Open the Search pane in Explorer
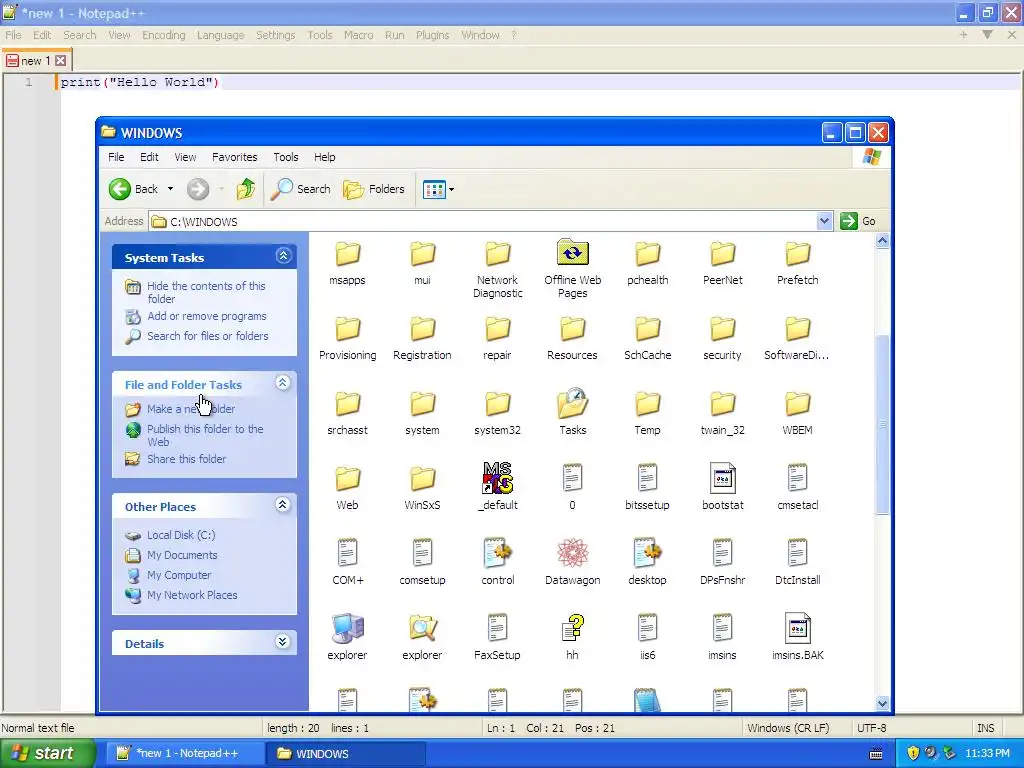Image resolution: width=1024 pixels, height=768 pixels. pos(300,189)
